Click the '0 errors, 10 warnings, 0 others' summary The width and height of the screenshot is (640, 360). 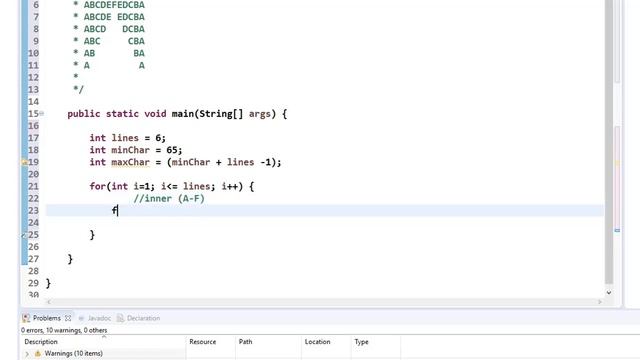click(64, 330)
